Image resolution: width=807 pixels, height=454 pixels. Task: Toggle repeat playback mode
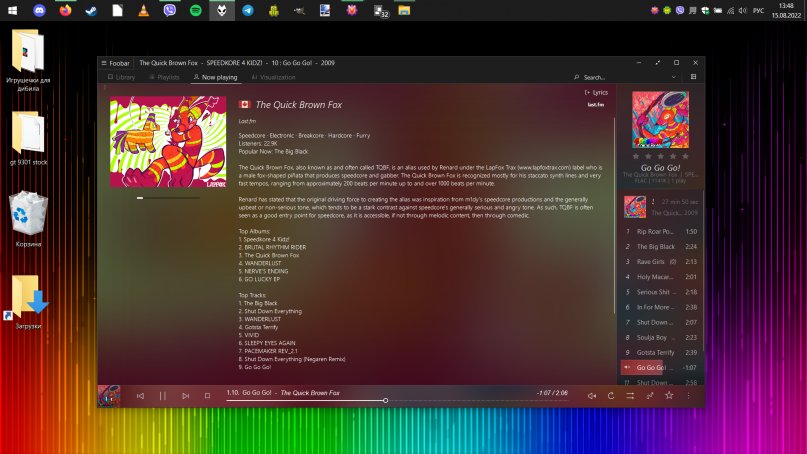tap(611, 396)
